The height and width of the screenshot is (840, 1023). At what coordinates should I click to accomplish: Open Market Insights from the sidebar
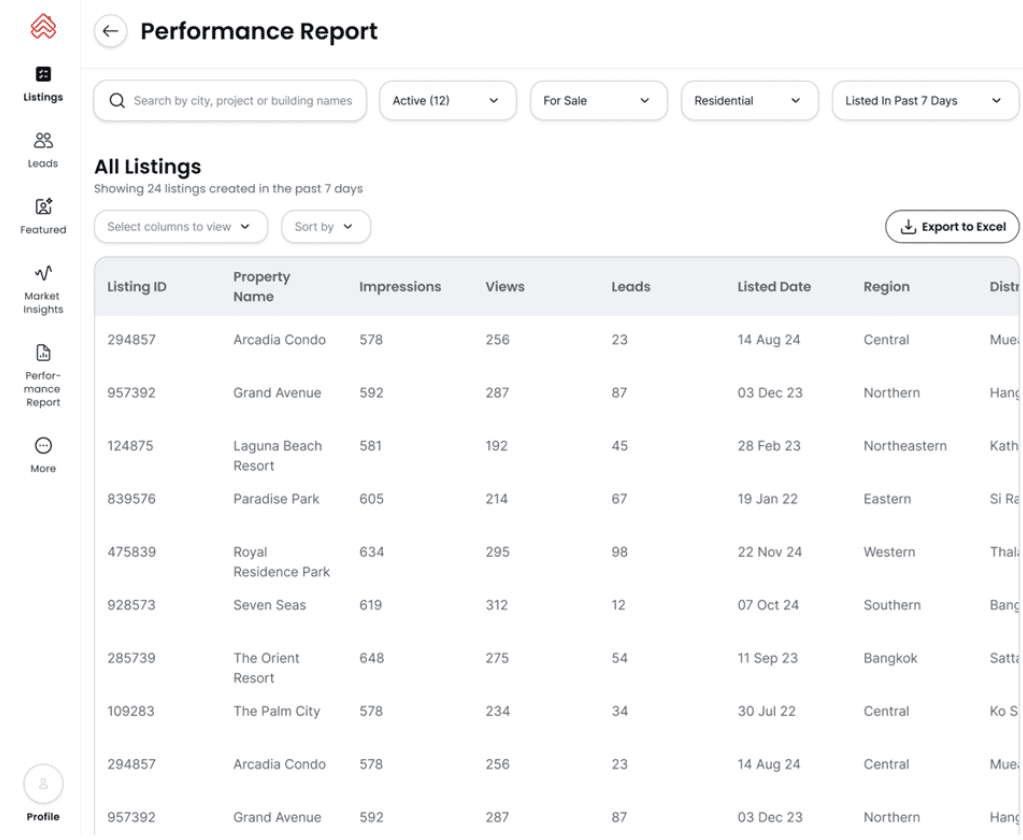pos(43,273)
